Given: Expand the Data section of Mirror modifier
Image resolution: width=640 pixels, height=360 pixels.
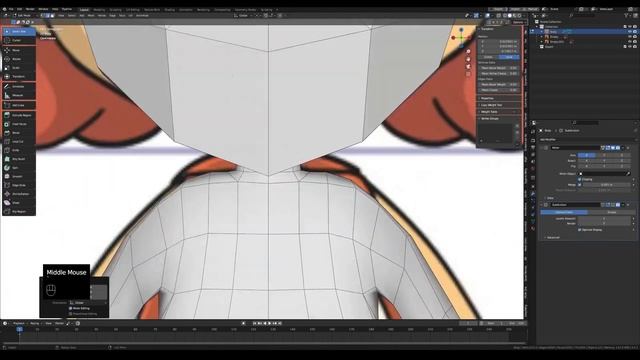Looking at the screenshot, I should click(549, 198).
